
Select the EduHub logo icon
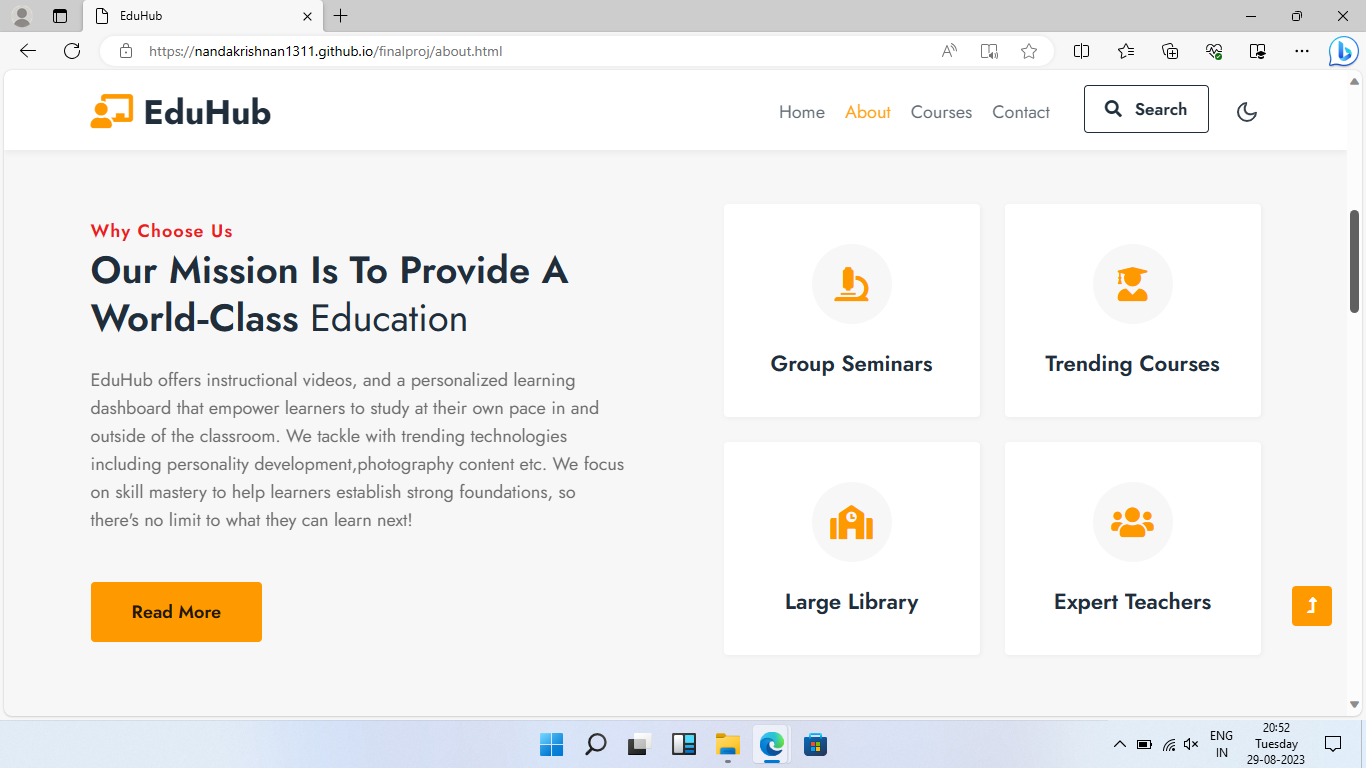point(112,111)
